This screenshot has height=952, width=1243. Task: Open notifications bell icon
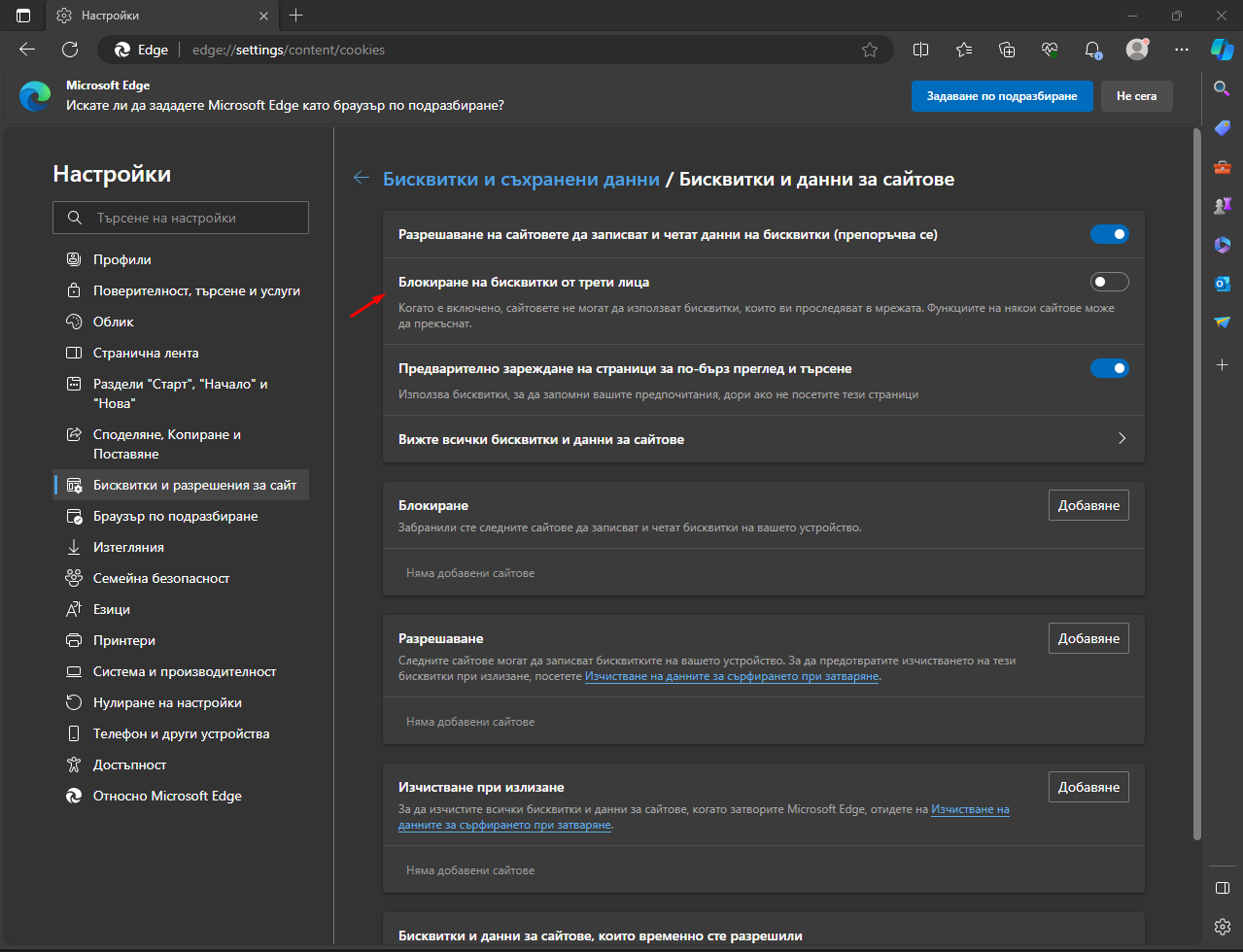click(1093, 50)
